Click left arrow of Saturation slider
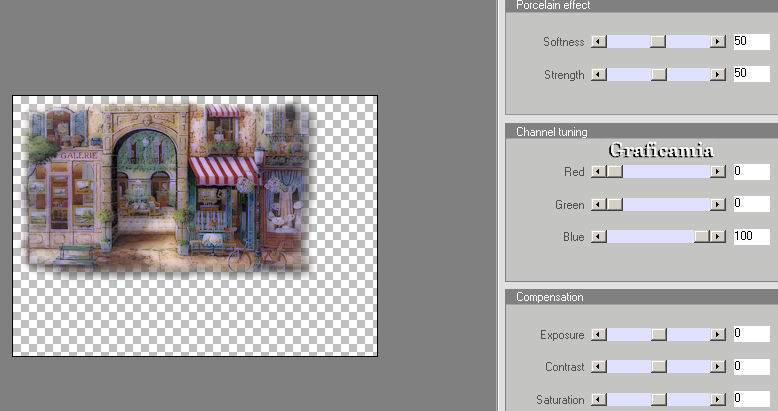Screen dimensions: 778x411 click(599, 399)
